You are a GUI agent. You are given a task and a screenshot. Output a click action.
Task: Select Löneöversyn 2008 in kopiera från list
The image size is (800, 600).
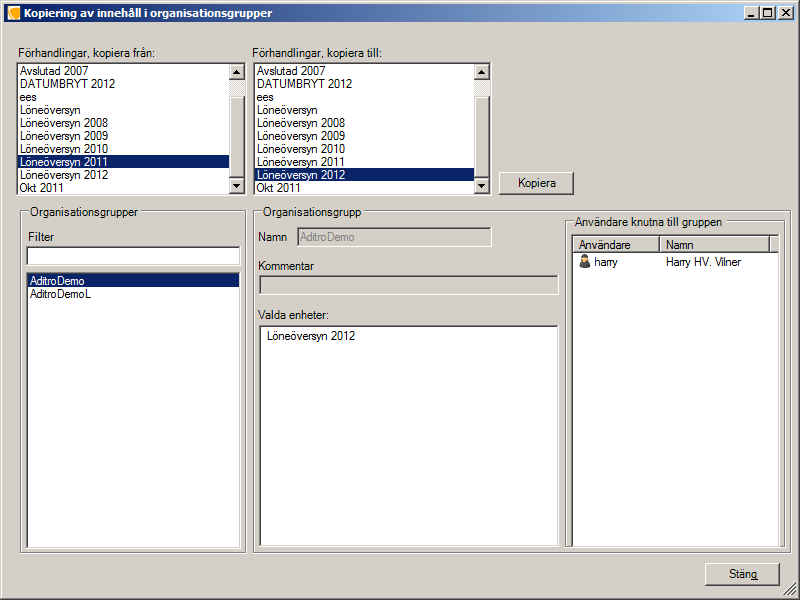click(123, 123)
